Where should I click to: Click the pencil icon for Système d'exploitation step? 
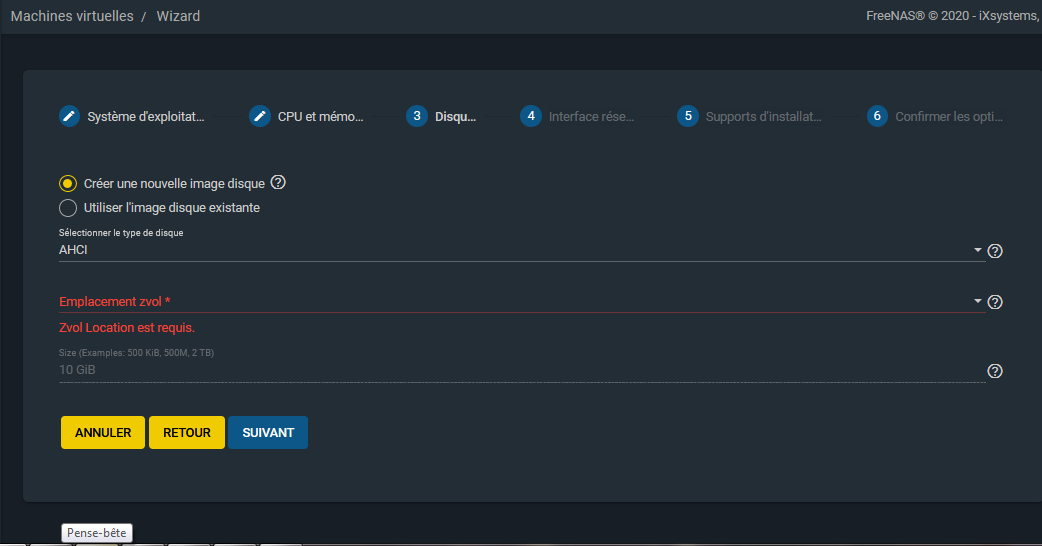69,116
